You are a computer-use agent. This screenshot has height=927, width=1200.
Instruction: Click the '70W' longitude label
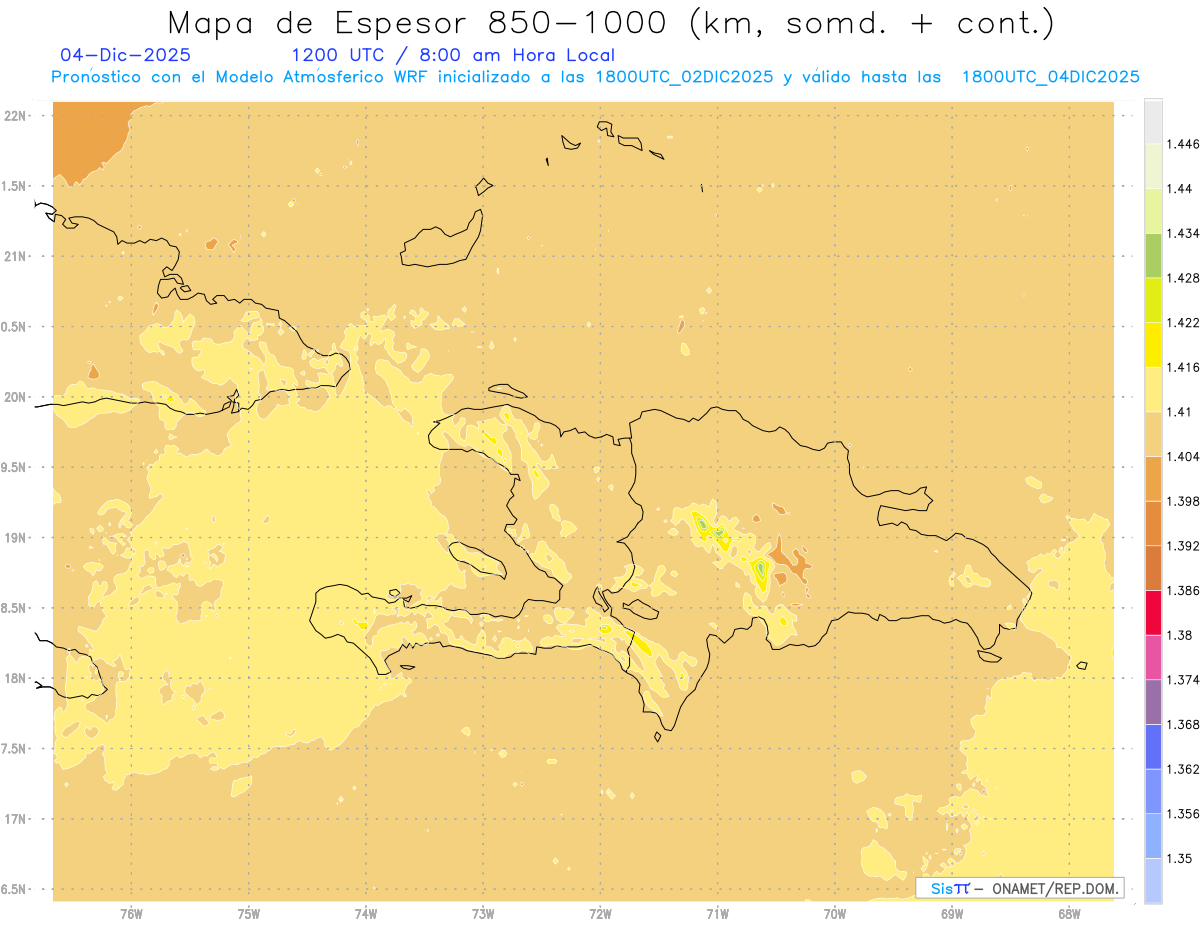point(835,914)
